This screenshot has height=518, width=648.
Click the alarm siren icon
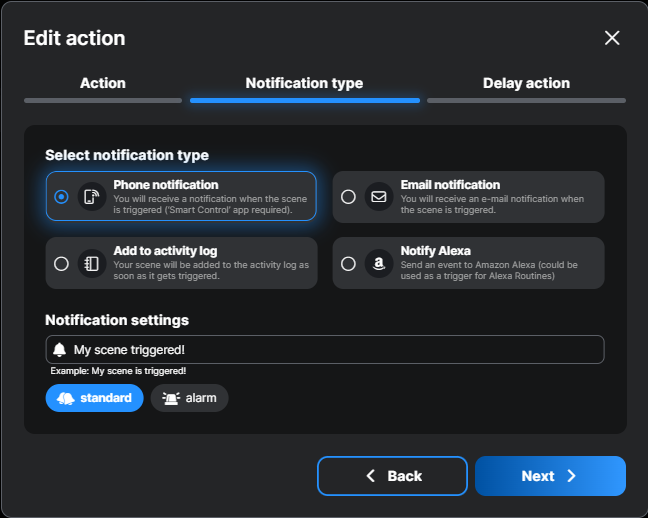click(x=171, y=398)
